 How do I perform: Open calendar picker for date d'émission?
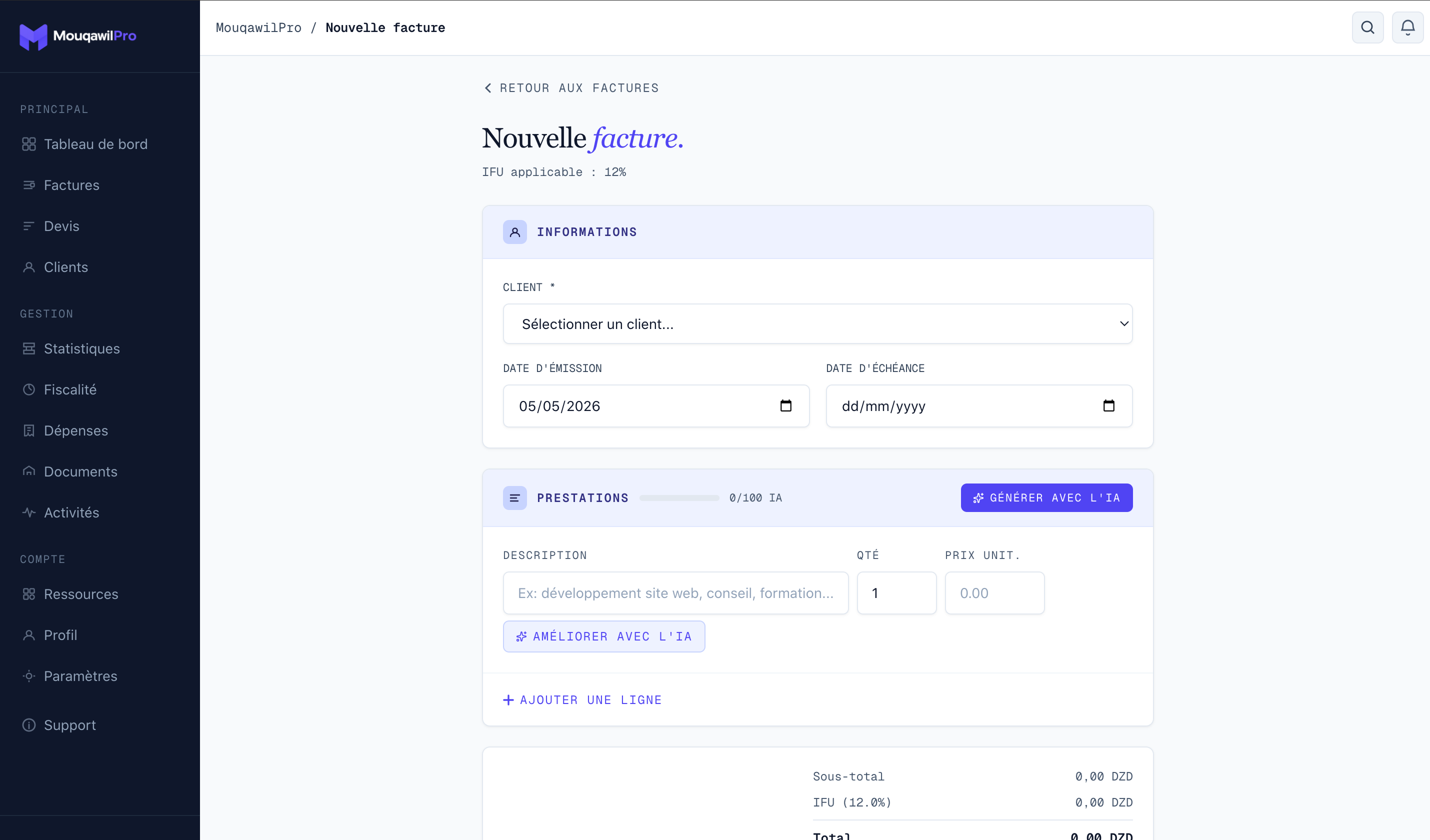pyautogui.click(x=786, y=406)
